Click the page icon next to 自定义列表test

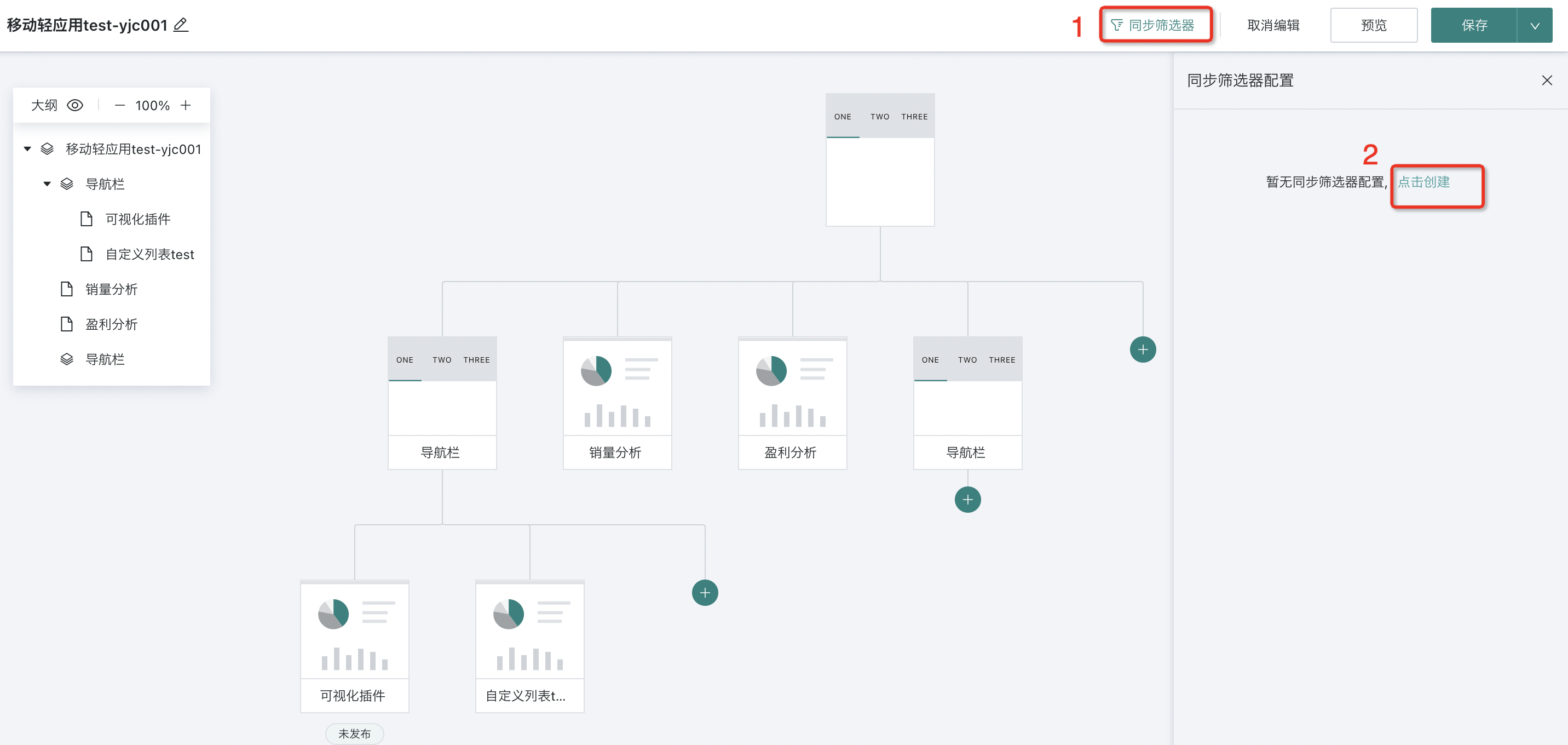tap(87, 254)
